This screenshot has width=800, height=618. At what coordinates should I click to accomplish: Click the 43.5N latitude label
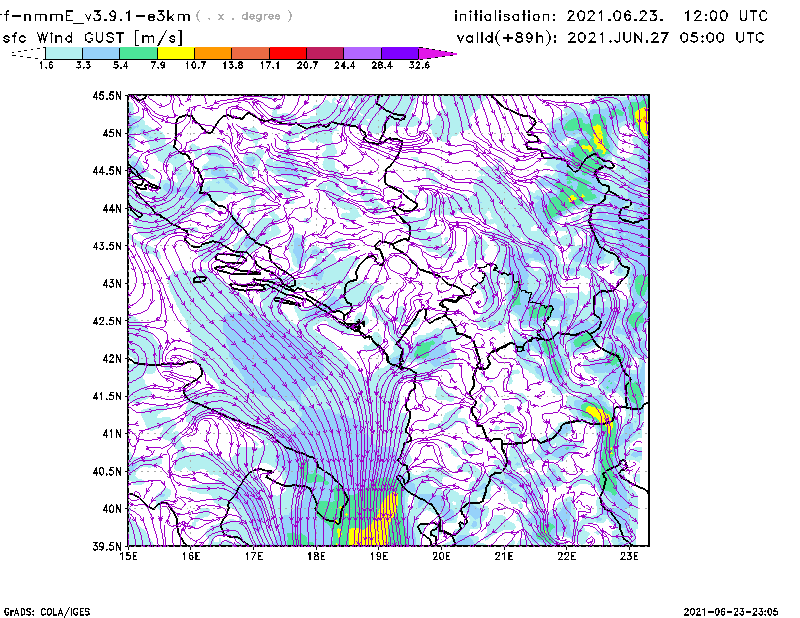pyautogui.click(x=107, y=246)
